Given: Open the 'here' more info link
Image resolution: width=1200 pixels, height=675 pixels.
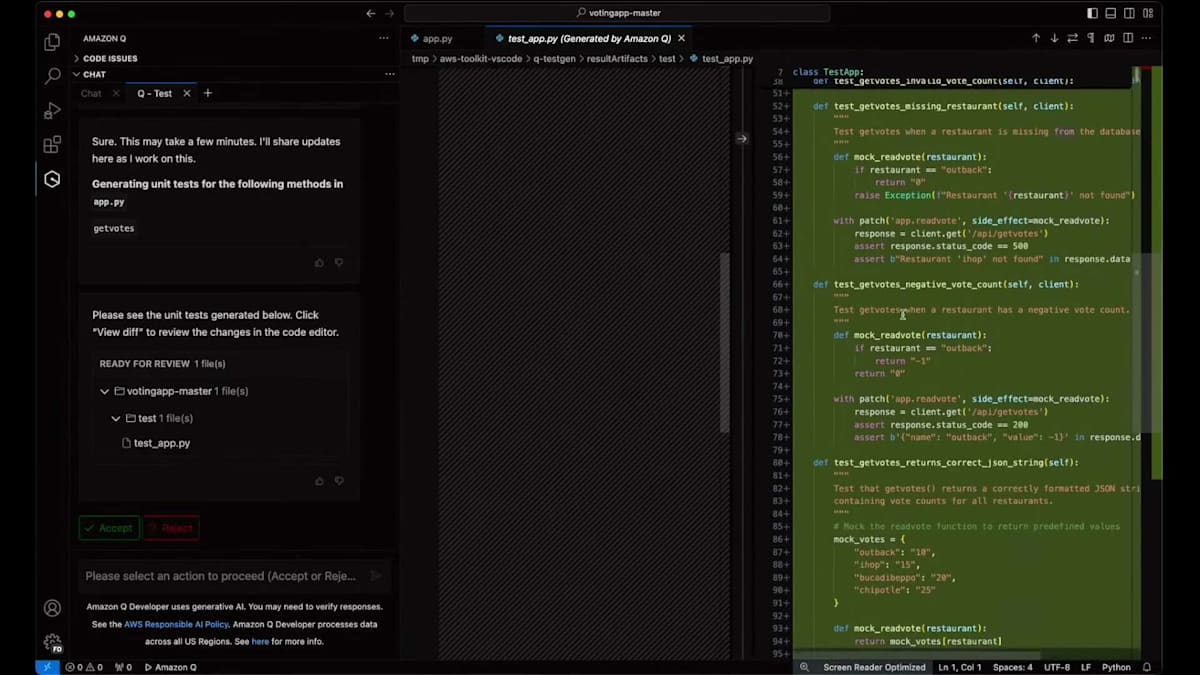Looking at the screenshot, I should [260, 641].
